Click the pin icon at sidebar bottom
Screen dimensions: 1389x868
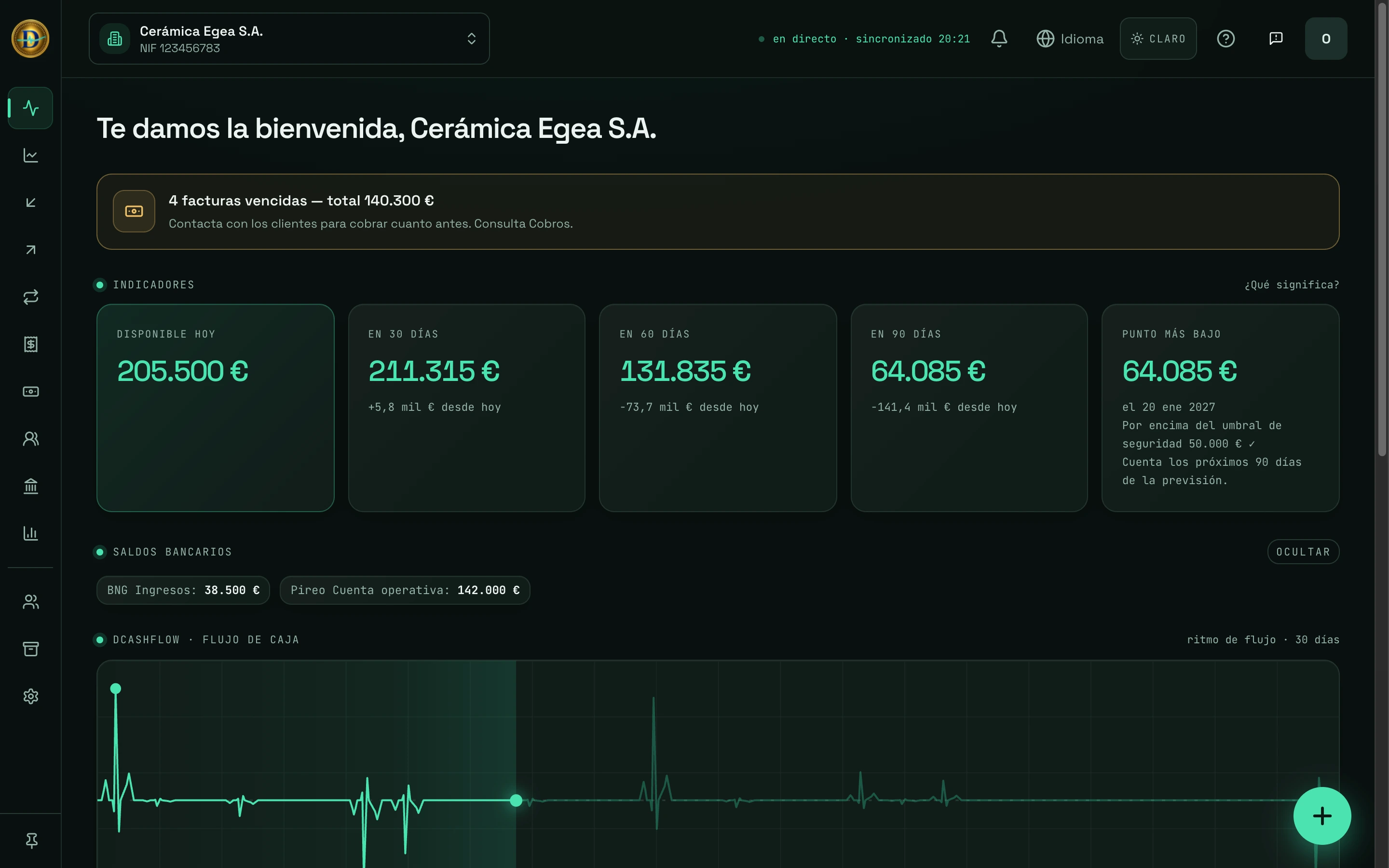(31, 841)
